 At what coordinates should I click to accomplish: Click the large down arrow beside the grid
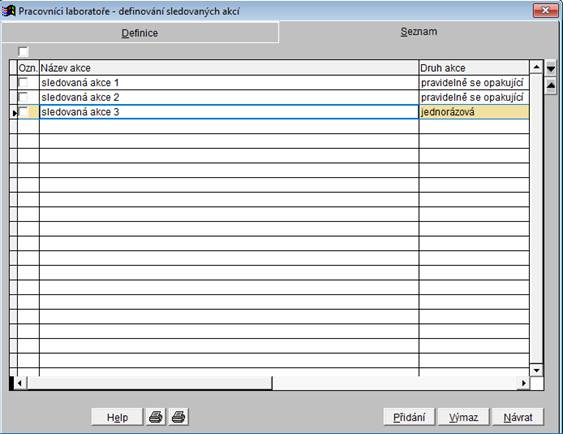[x=550, y=68]
